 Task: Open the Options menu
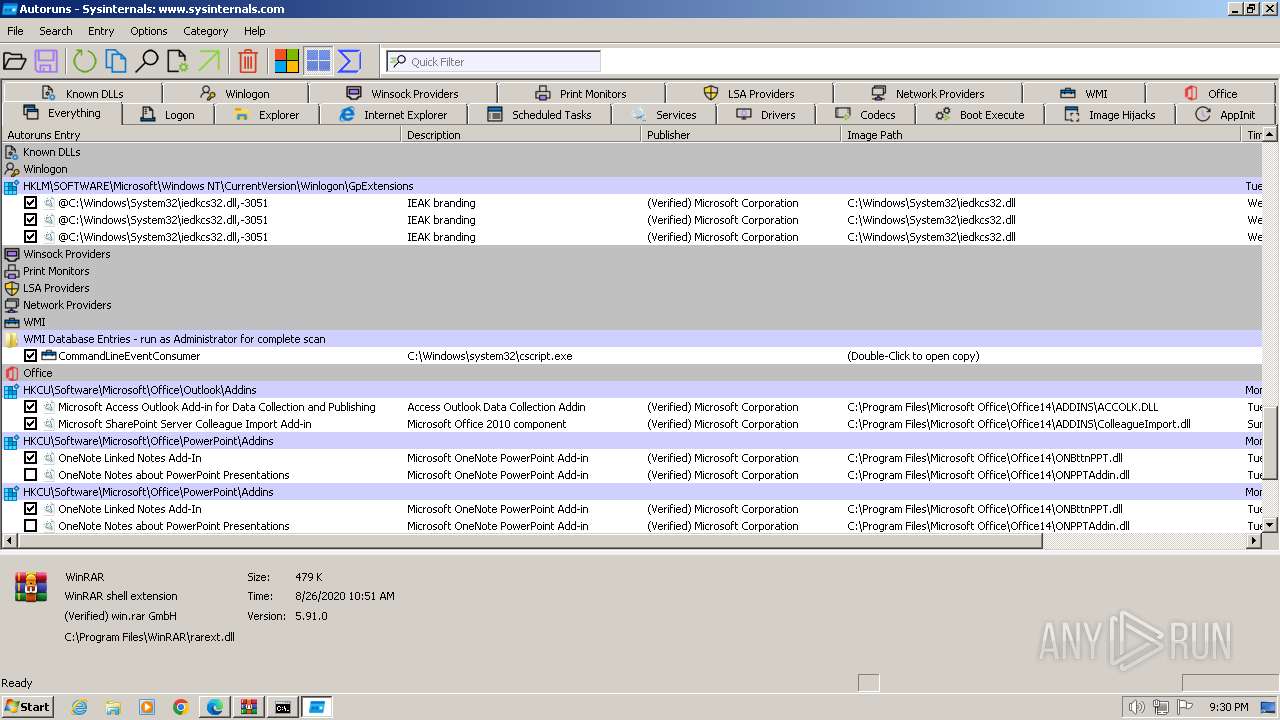[x=148, y=31]
